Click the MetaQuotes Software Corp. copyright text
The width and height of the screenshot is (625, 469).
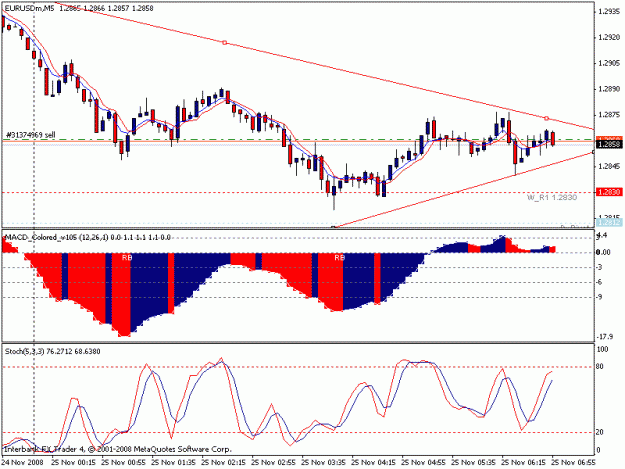[118, 449]
